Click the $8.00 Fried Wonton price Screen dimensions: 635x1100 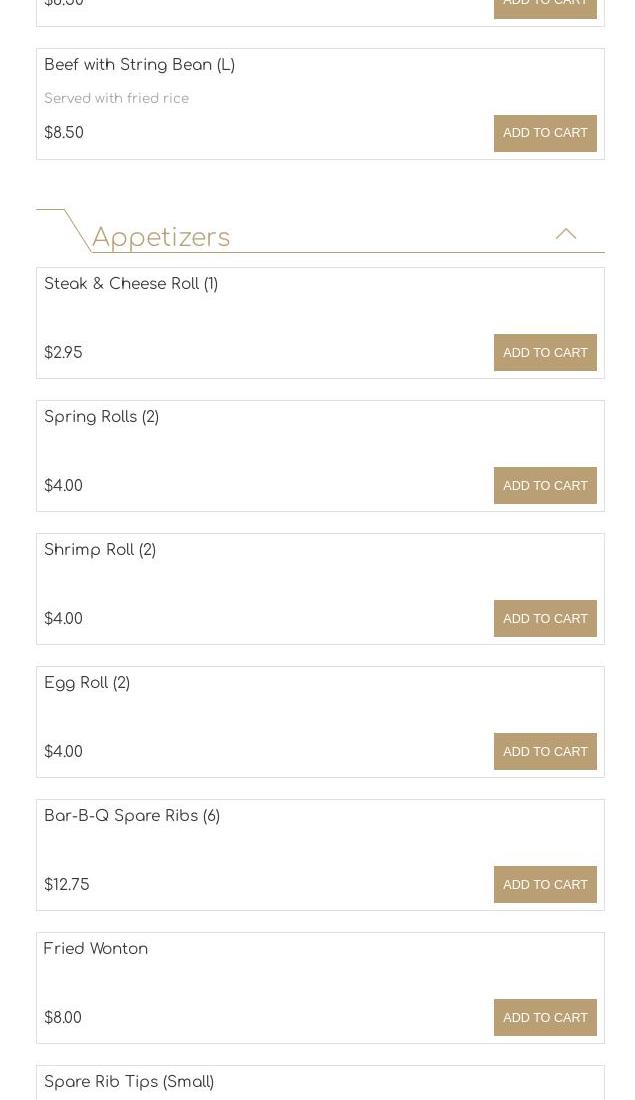pos(63,1018)
